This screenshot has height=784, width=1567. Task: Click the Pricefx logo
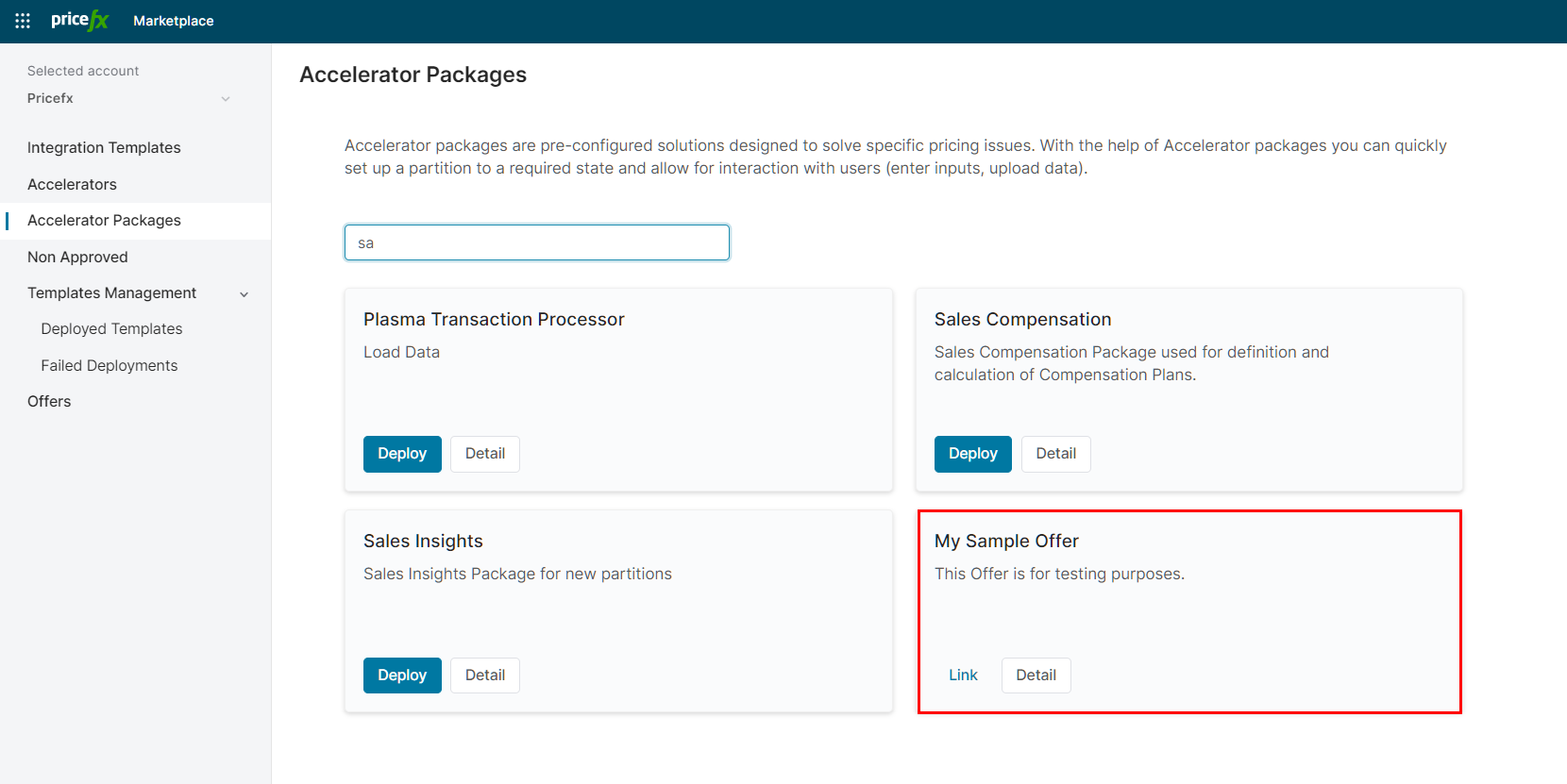click(x=80, y=21)
